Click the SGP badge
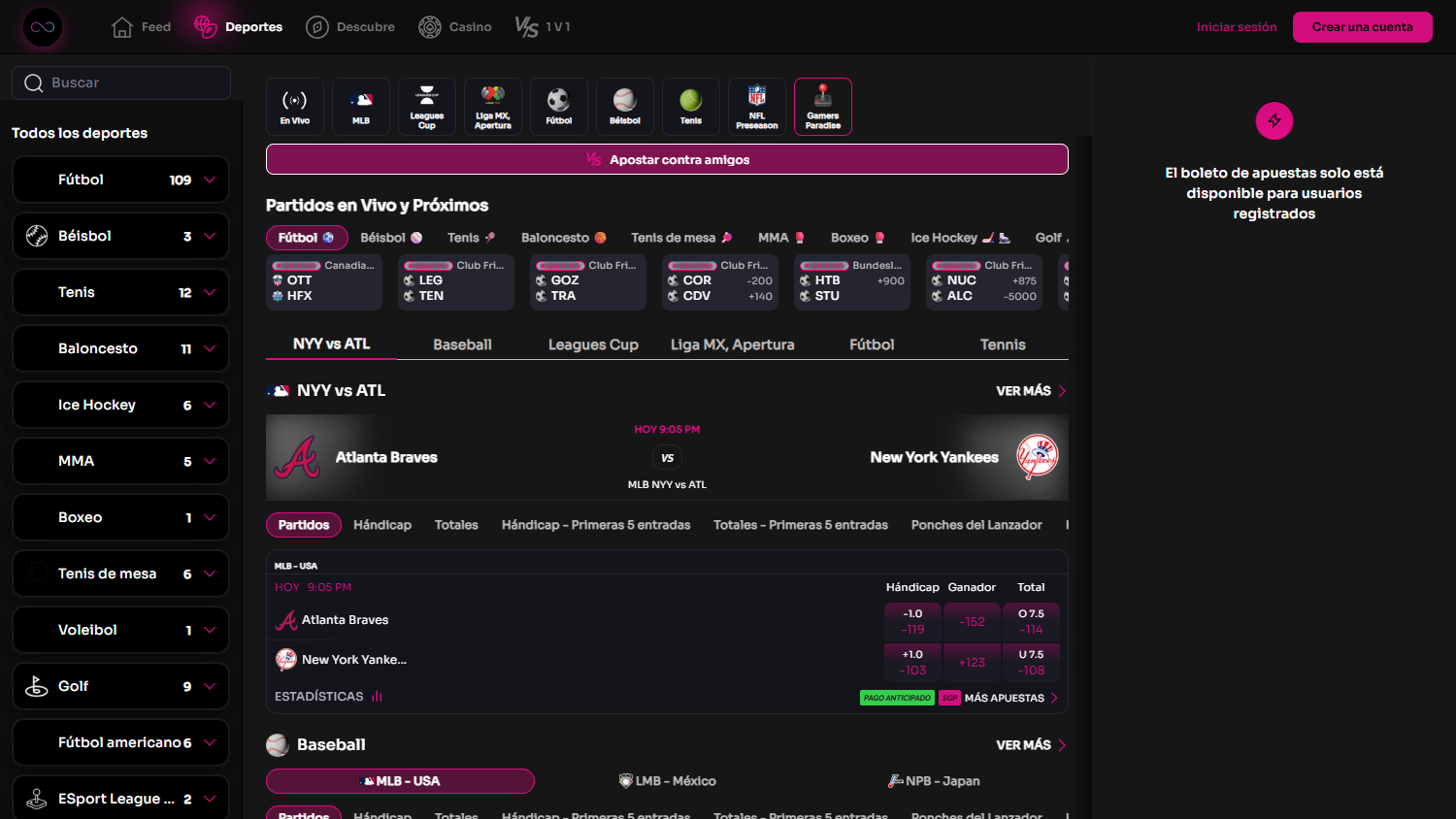1456x819 pixels. tap(949, 698)
